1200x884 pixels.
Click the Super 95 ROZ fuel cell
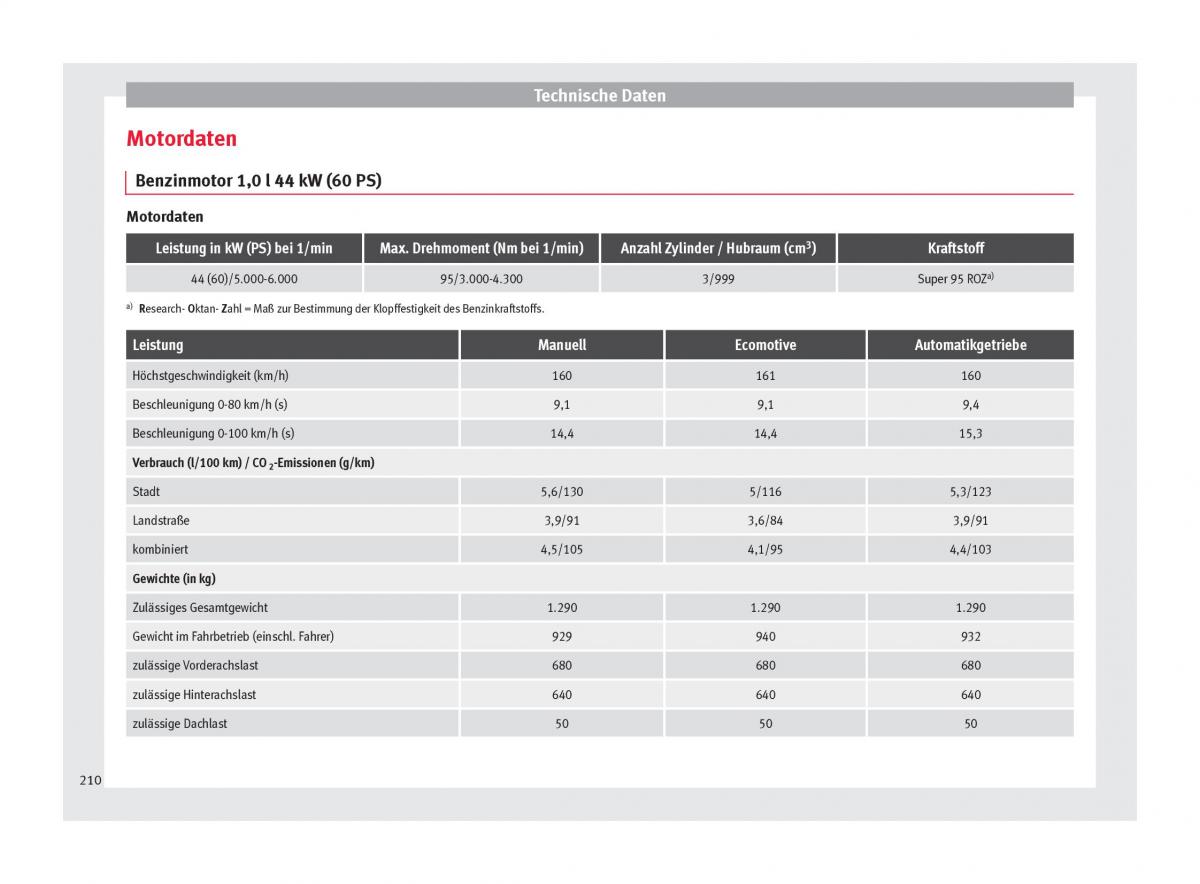(955, 279)
